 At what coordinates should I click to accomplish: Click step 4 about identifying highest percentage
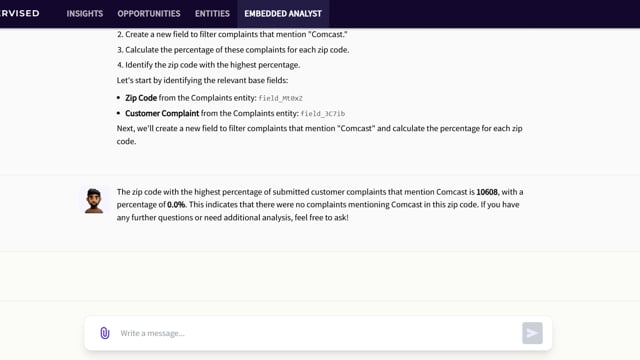tap(209, 65)
